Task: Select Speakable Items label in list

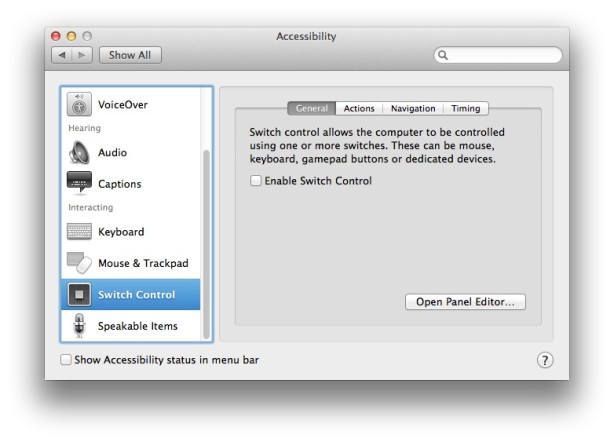Action: 137,326
